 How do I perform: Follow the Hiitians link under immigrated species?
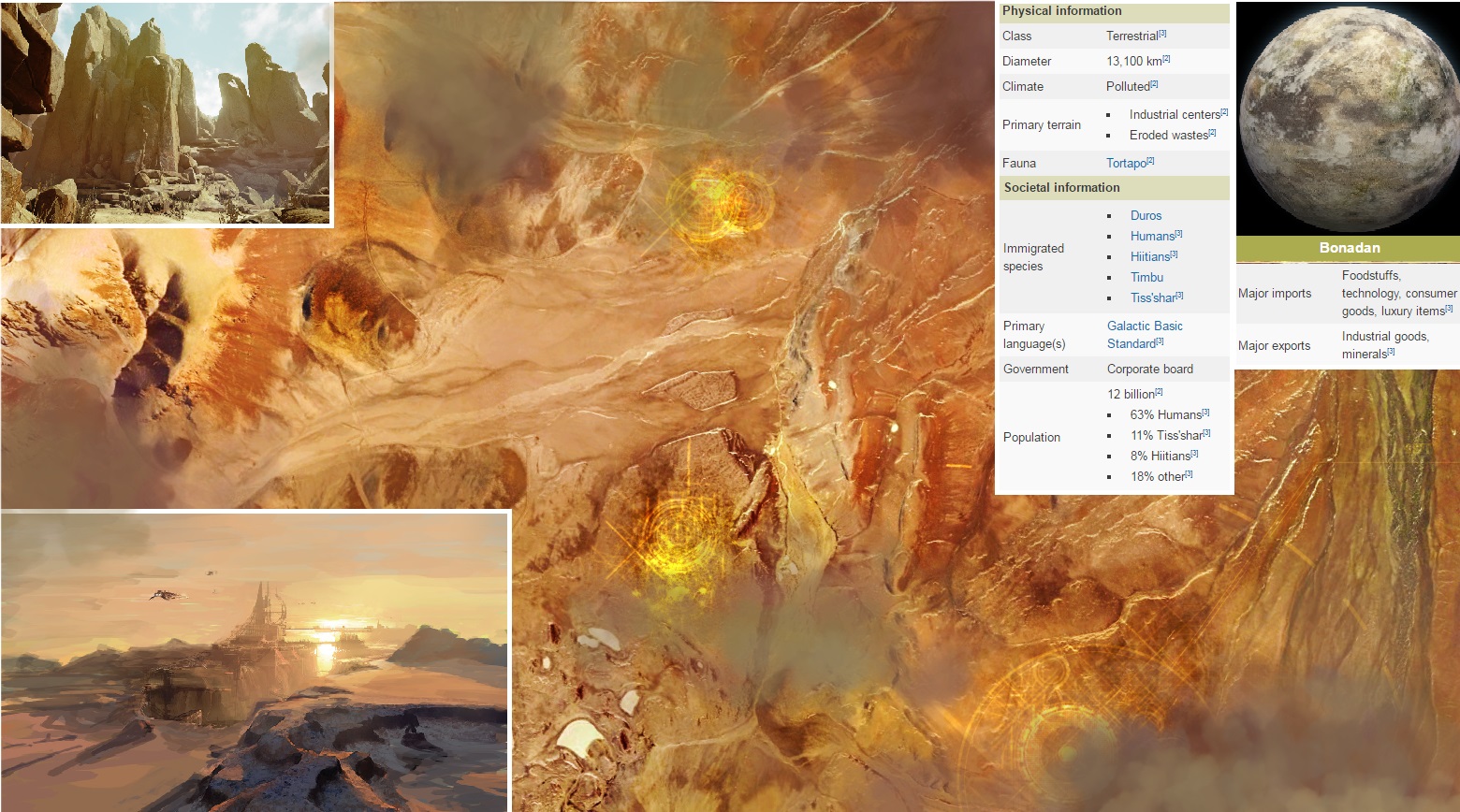tap(1149, 257)
